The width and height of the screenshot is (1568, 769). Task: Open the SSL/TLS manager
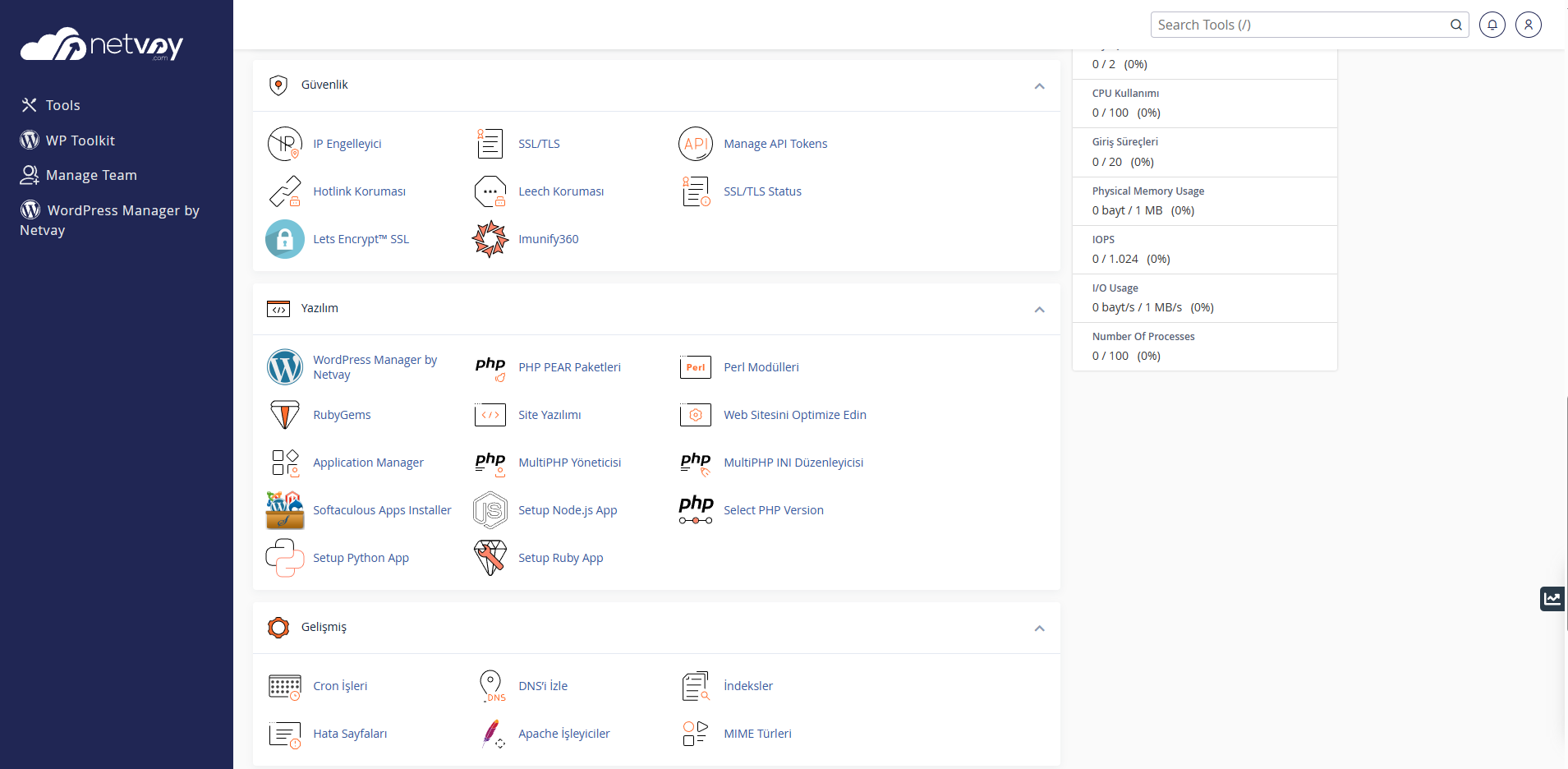click(539, 143)
